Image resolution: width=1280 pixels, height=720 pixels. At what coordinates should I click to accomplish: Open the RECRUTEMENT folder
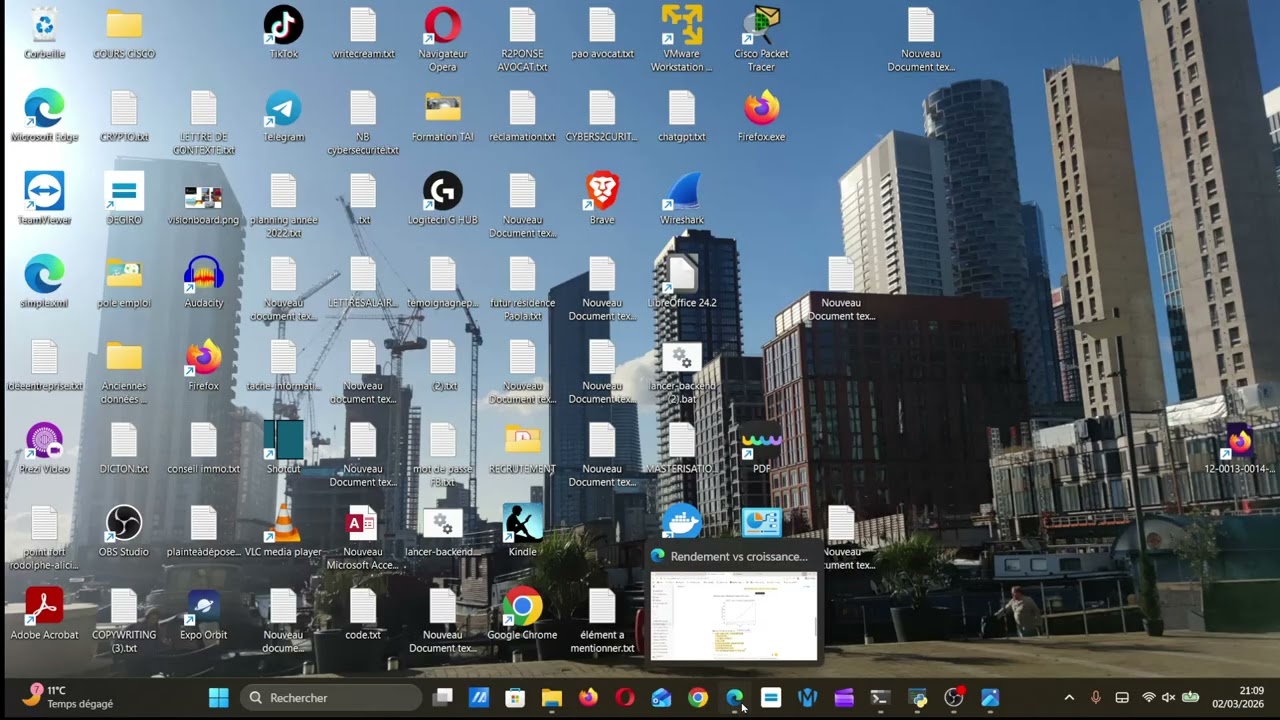[523, 447]
